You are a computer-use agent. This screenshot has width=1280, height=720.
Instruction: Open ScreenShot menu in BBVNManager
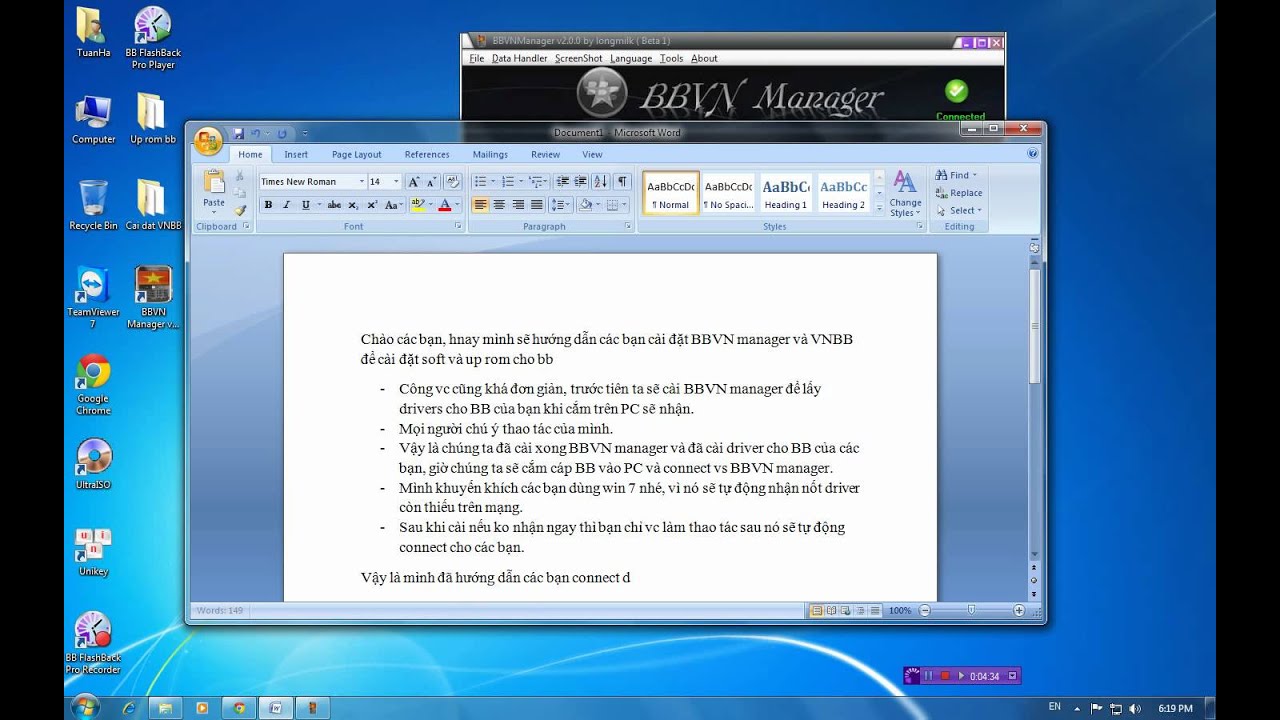(x=579, y=59)
